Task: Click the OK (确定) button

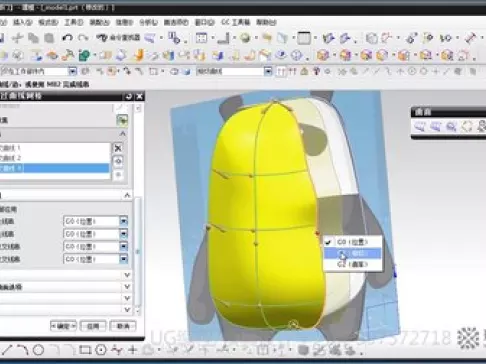Action: click(63, 326)
